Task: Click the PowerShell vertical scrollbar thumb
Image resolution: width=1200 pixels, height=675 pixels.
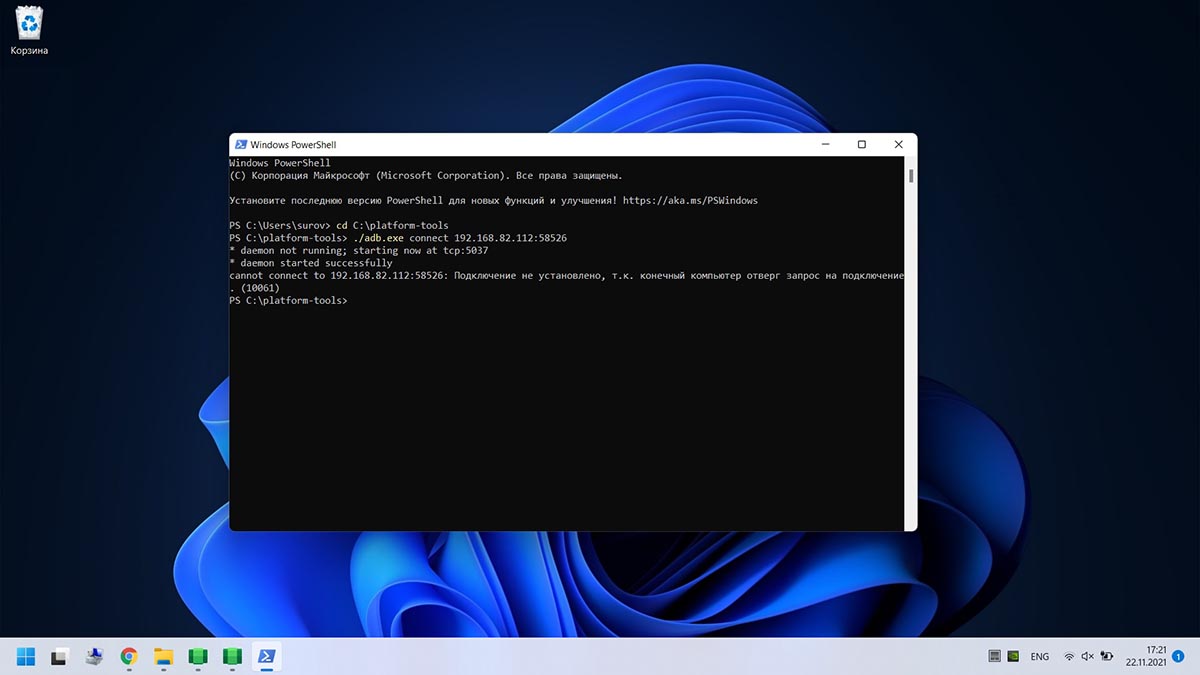Action: [x=910, y=176]
